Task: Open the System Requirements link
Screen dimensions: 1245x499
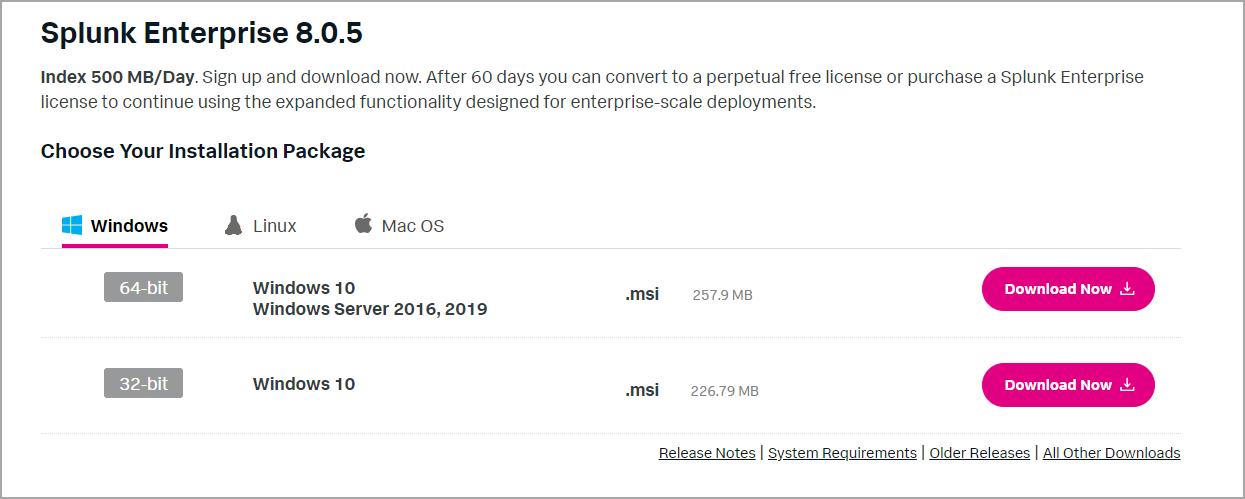Action: click(x=842, y=453)
